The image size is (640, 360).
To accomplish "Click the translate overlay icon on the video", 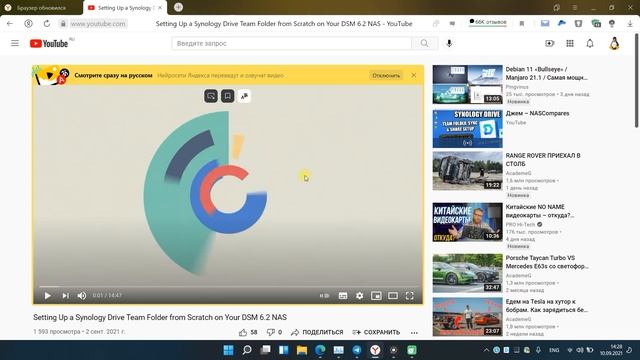I will tap(244, 96).
